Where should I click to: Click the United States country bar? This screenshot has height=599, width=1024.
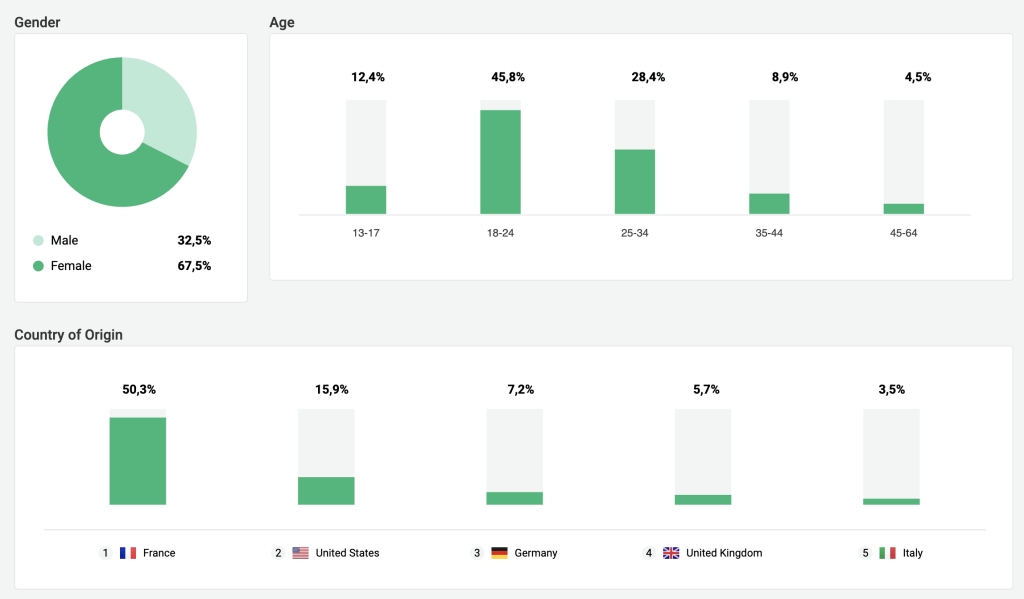click(x=326, y=490)
